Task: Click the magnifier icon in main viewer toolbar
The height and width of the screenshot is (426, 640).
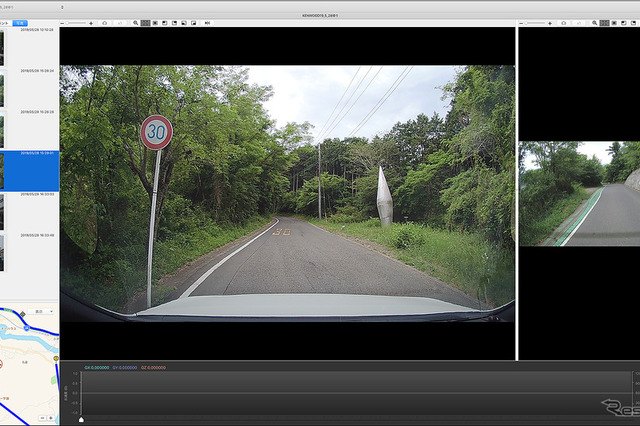Action: 136,23
